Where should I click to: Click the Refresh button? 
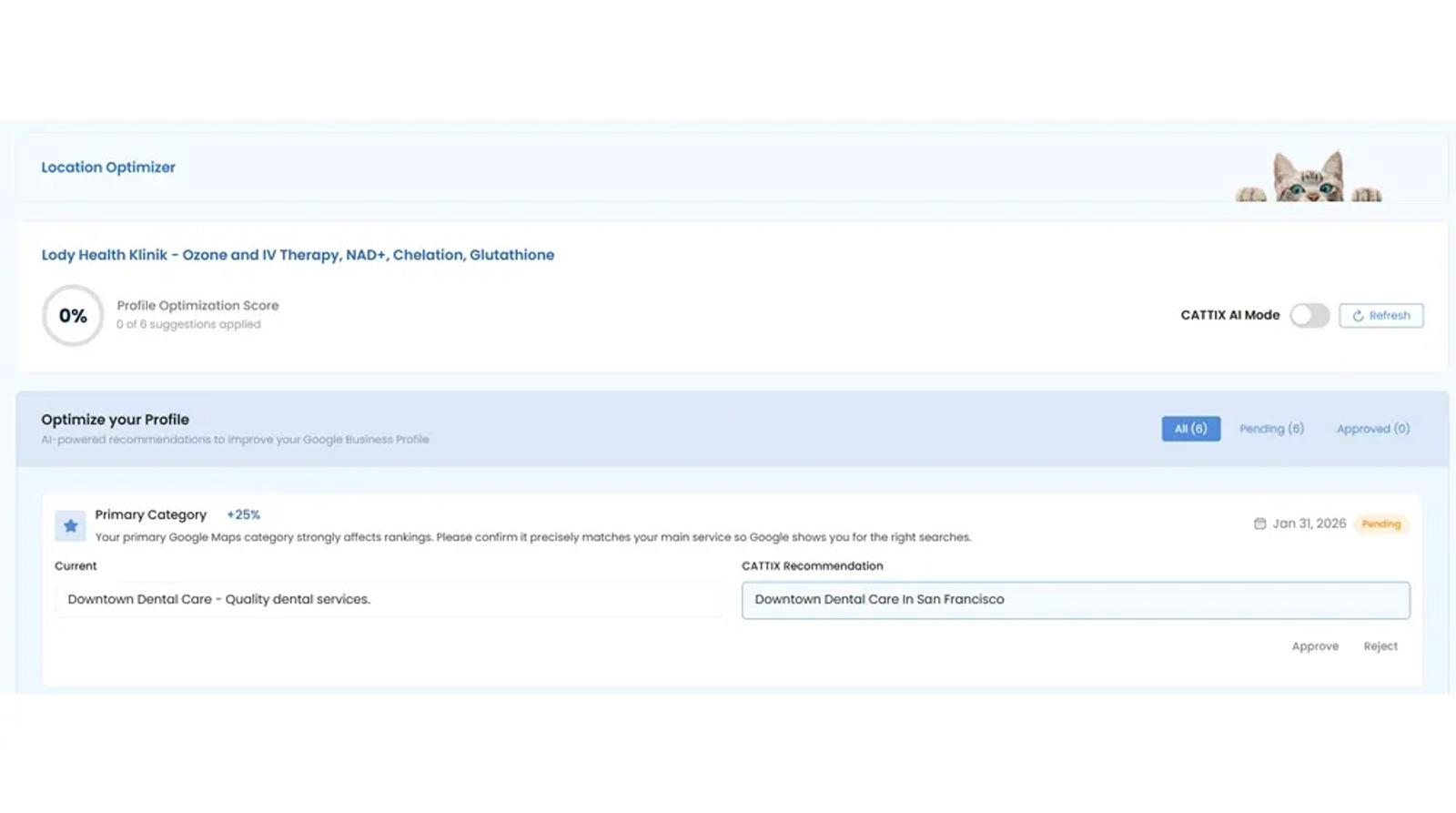pyautogui.click(x=1380, y=315)
